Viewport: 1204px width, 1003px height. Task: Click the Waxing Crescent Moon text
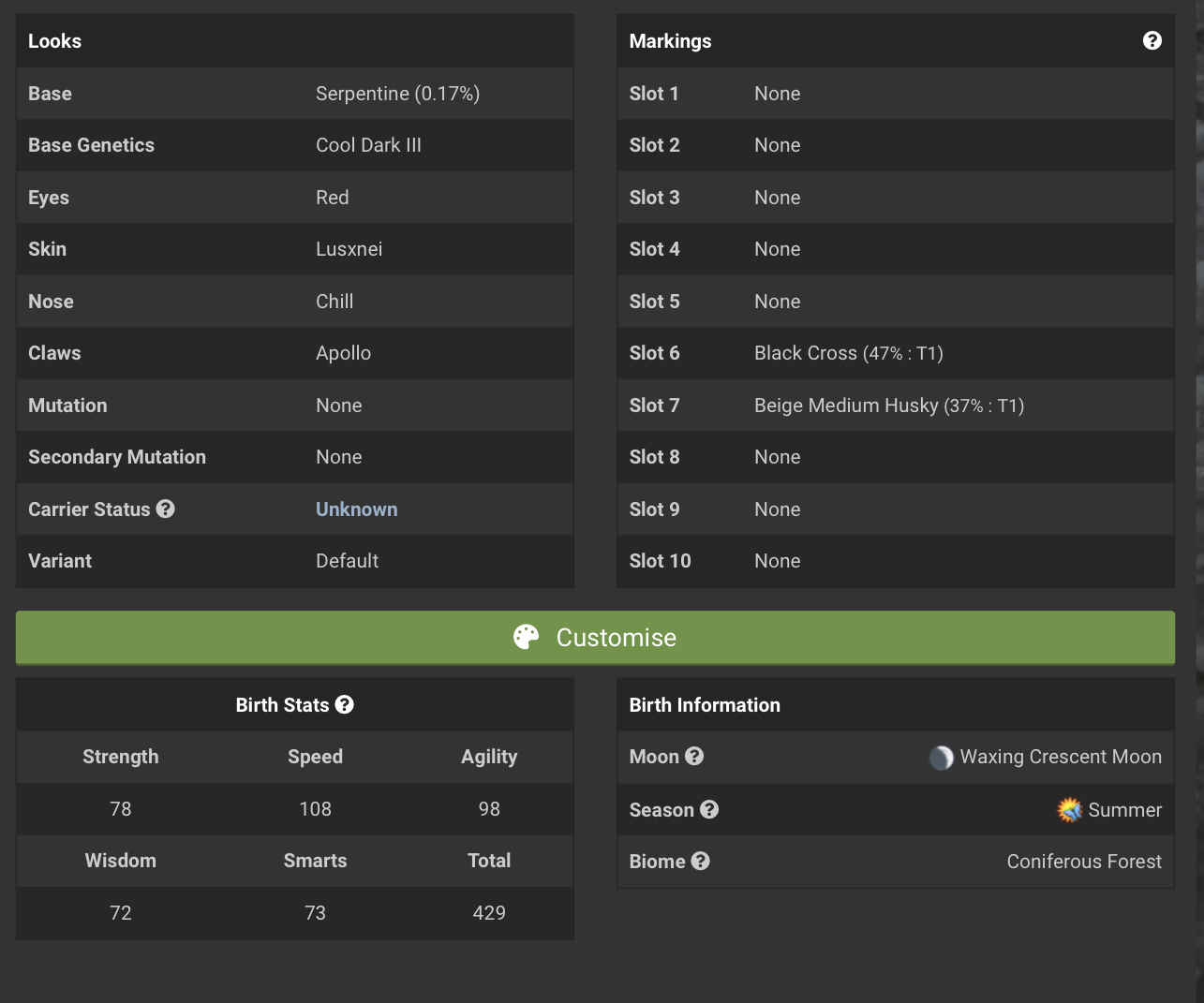(1061, 757)
